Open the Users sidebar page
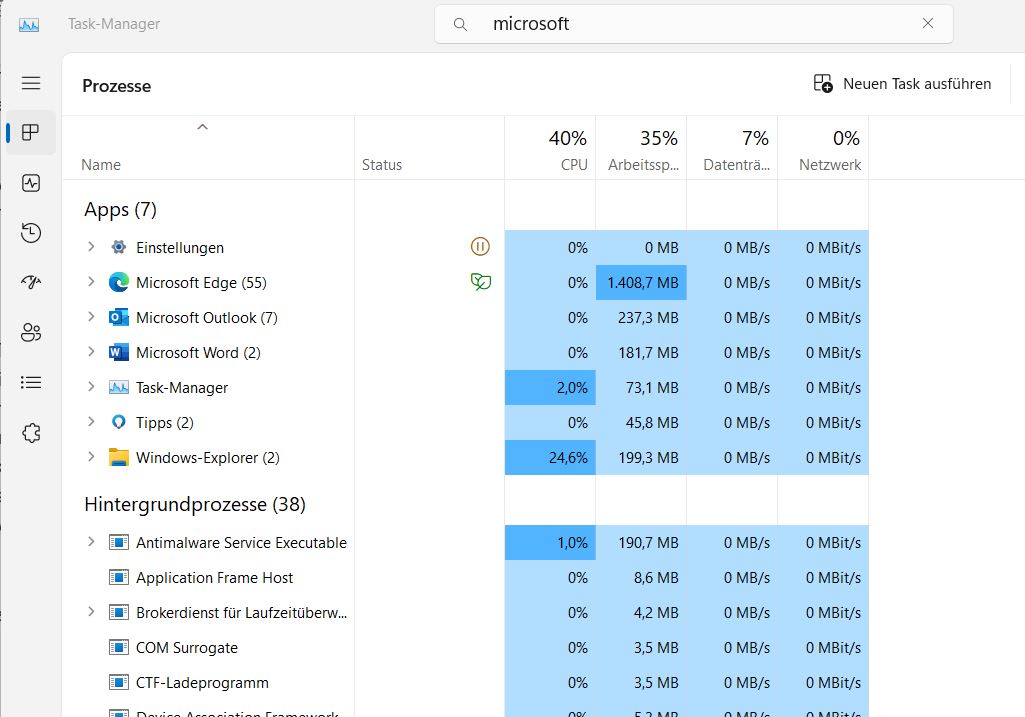This screenshot has width=1025, height=717. (x=31, y=333)
